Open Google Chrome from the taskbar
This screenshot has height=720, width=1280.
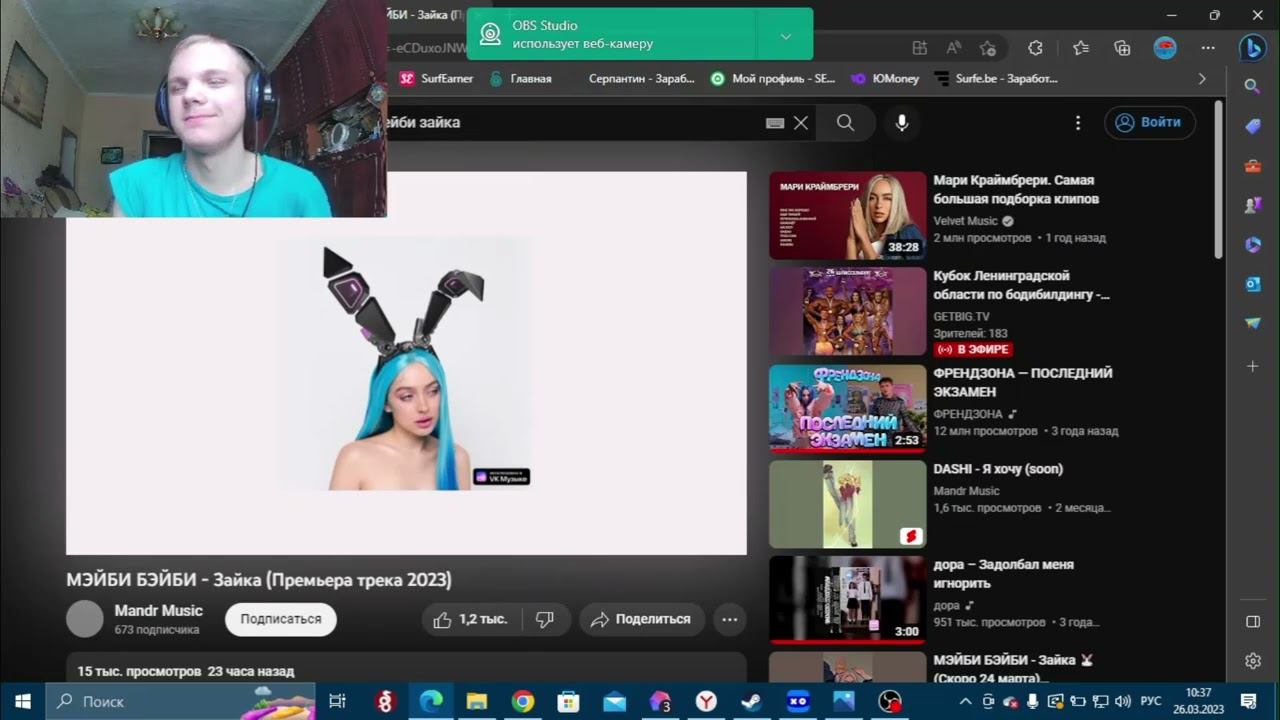[x=523, y=702]
